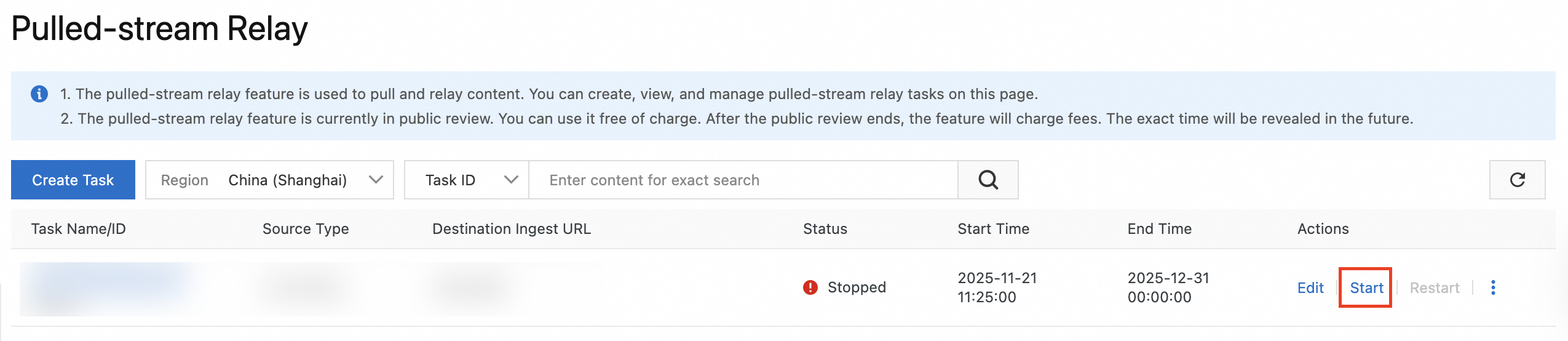
Task: Click the Actions column header
Action: 1323,229
